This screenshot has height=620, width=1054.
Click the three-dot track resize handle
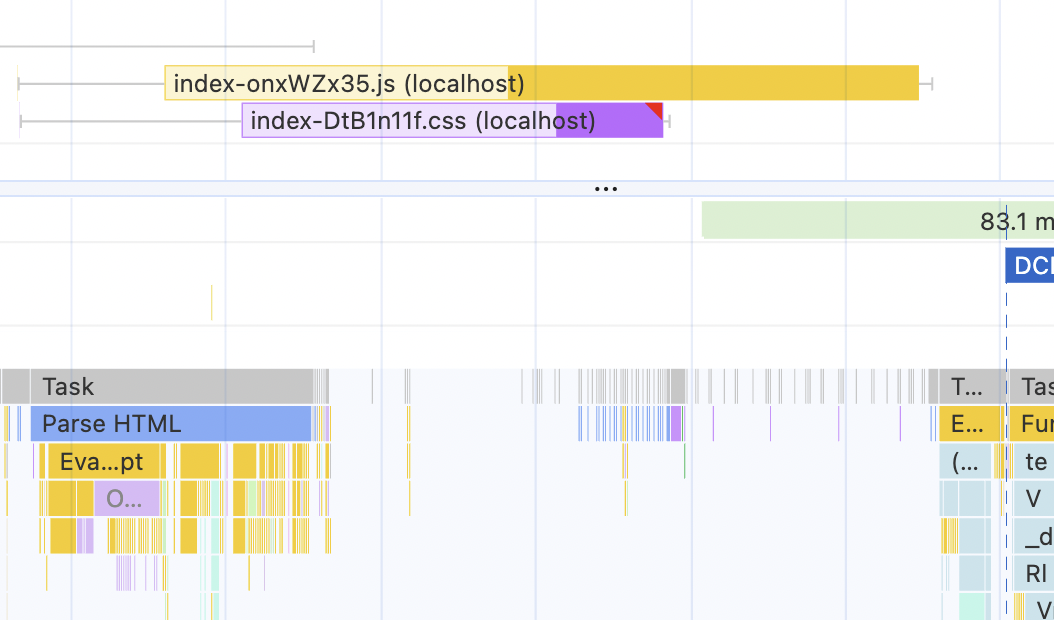point(606,188)
